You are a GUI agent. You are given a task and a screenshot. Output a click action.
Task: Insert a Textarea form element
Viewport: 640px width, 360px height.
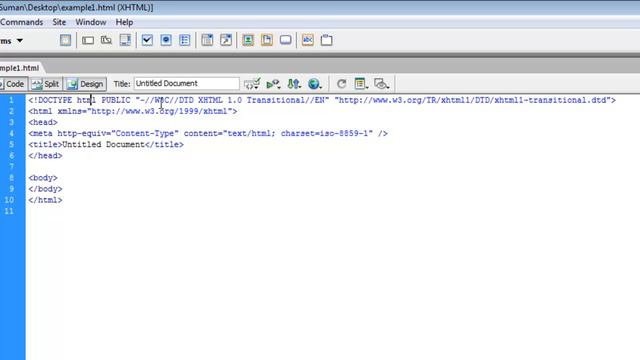pyautogui.click(x=125, y=40)
